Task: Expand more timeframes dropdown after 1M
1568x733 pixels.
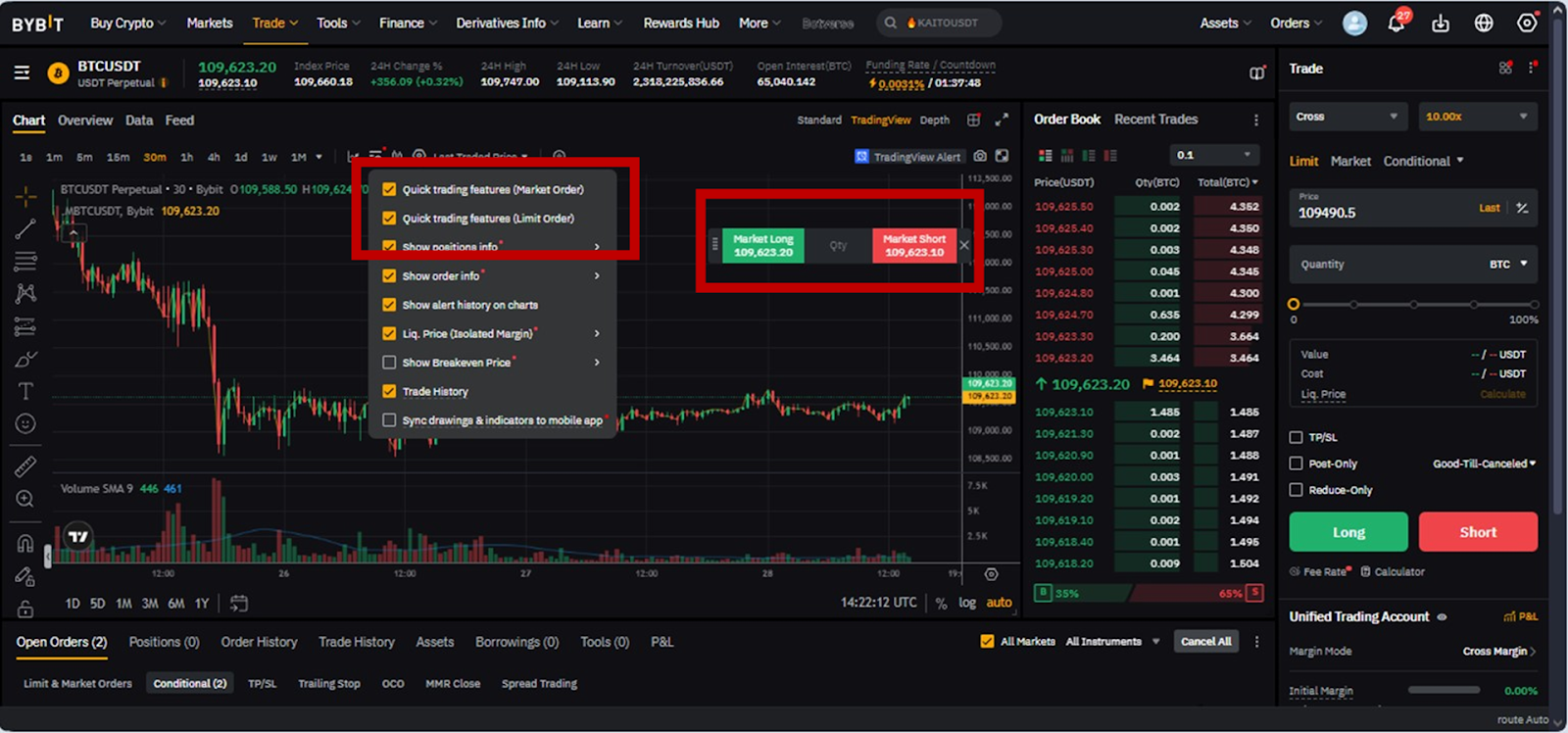Action: 318,157
